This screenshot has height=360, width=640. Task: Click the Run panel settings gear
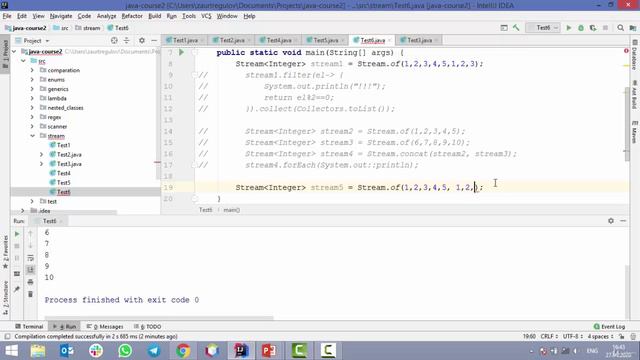click(x=611, y=220)
